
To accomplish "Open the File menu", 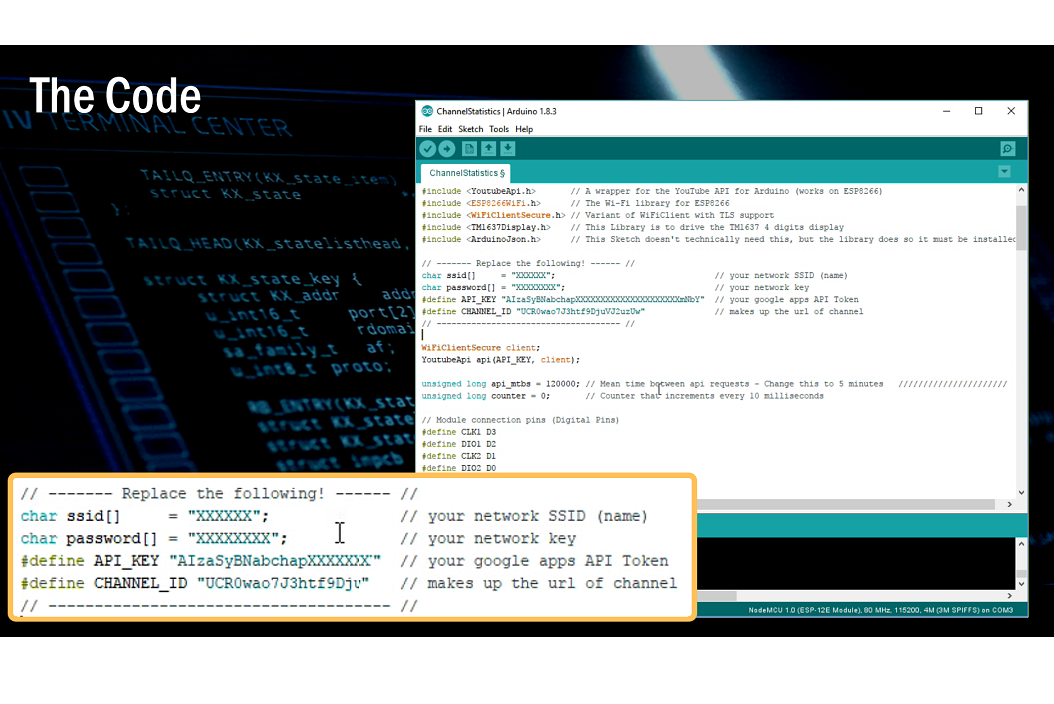I will pos(425,129).
